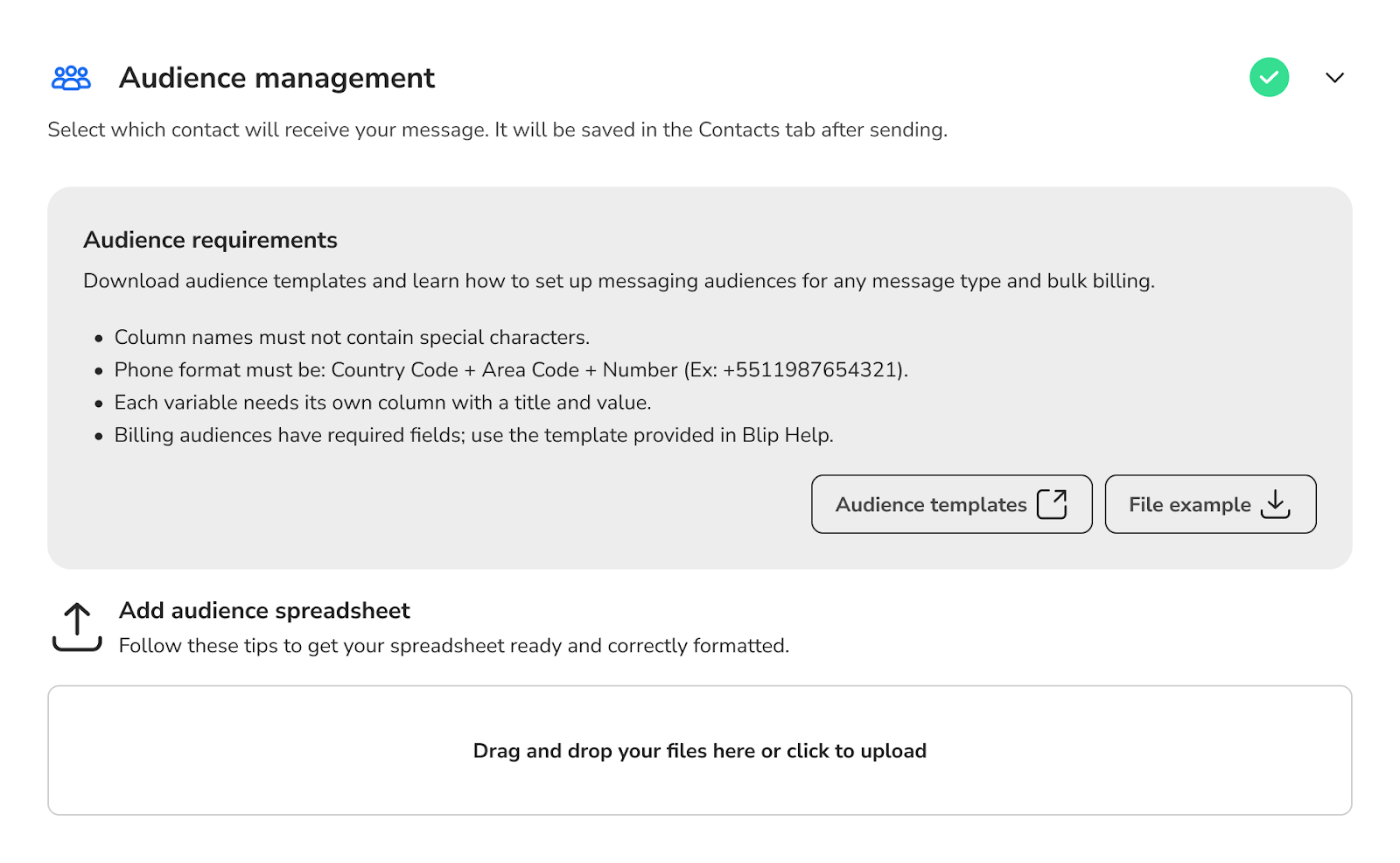
Task: Open the Audience templates button label
Action: coord(931,505)
